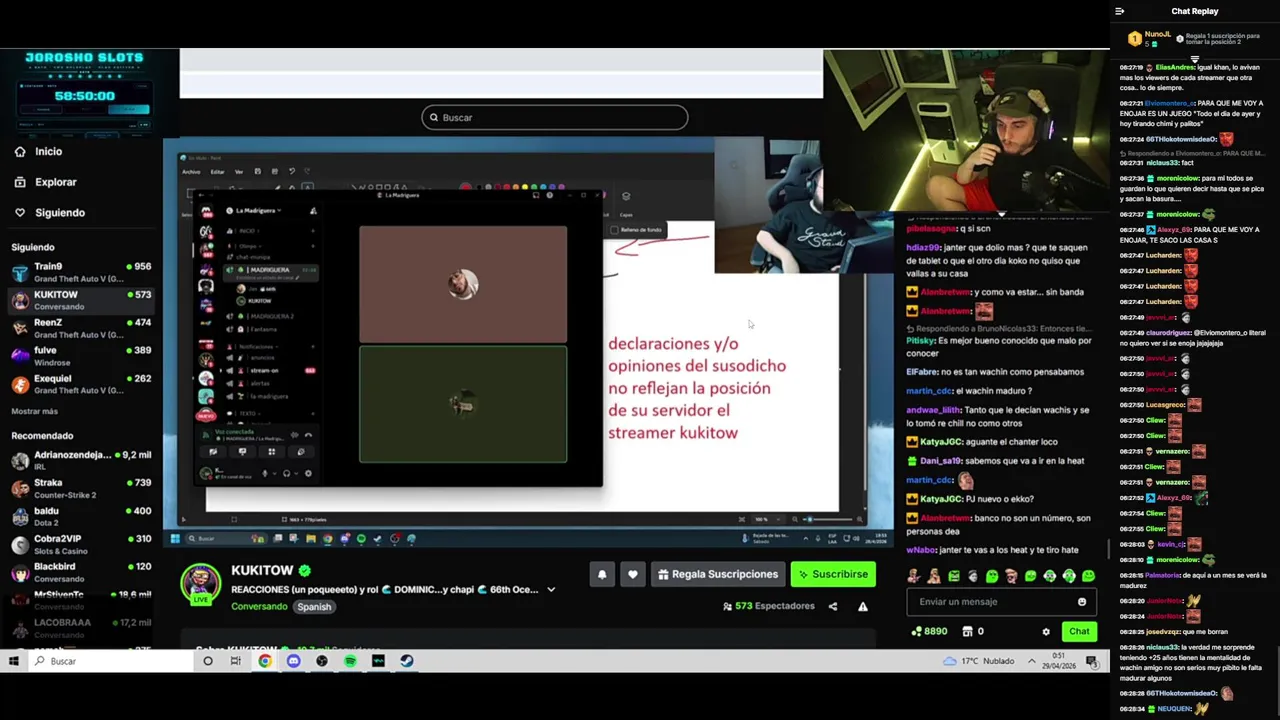Click the first emote in quick emote row
The width and height of the screenshot is (1280, 720).
(x=914, y=576)
